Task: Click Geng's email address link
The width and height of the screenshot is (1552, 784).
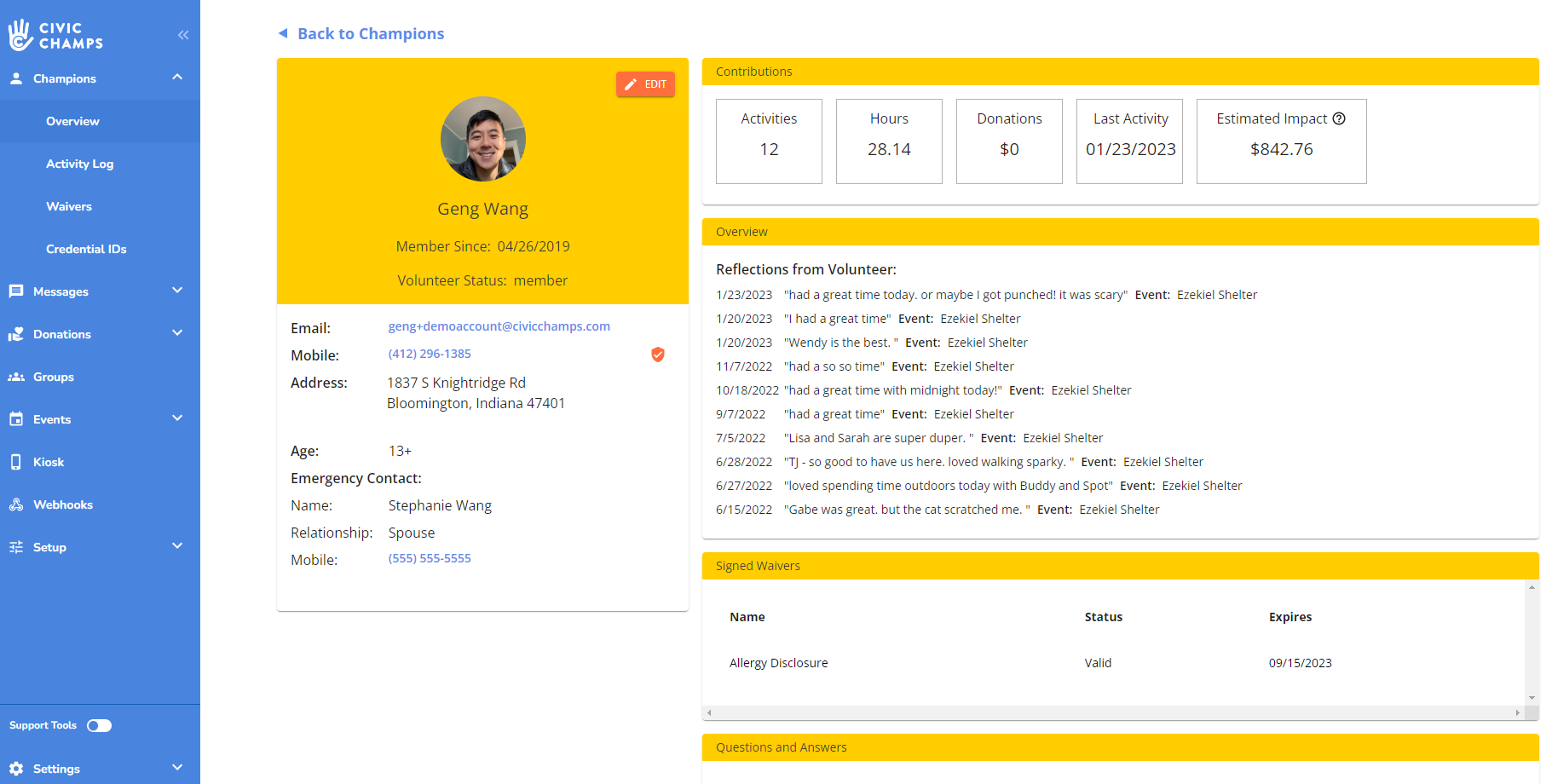Action: point(499,326)
